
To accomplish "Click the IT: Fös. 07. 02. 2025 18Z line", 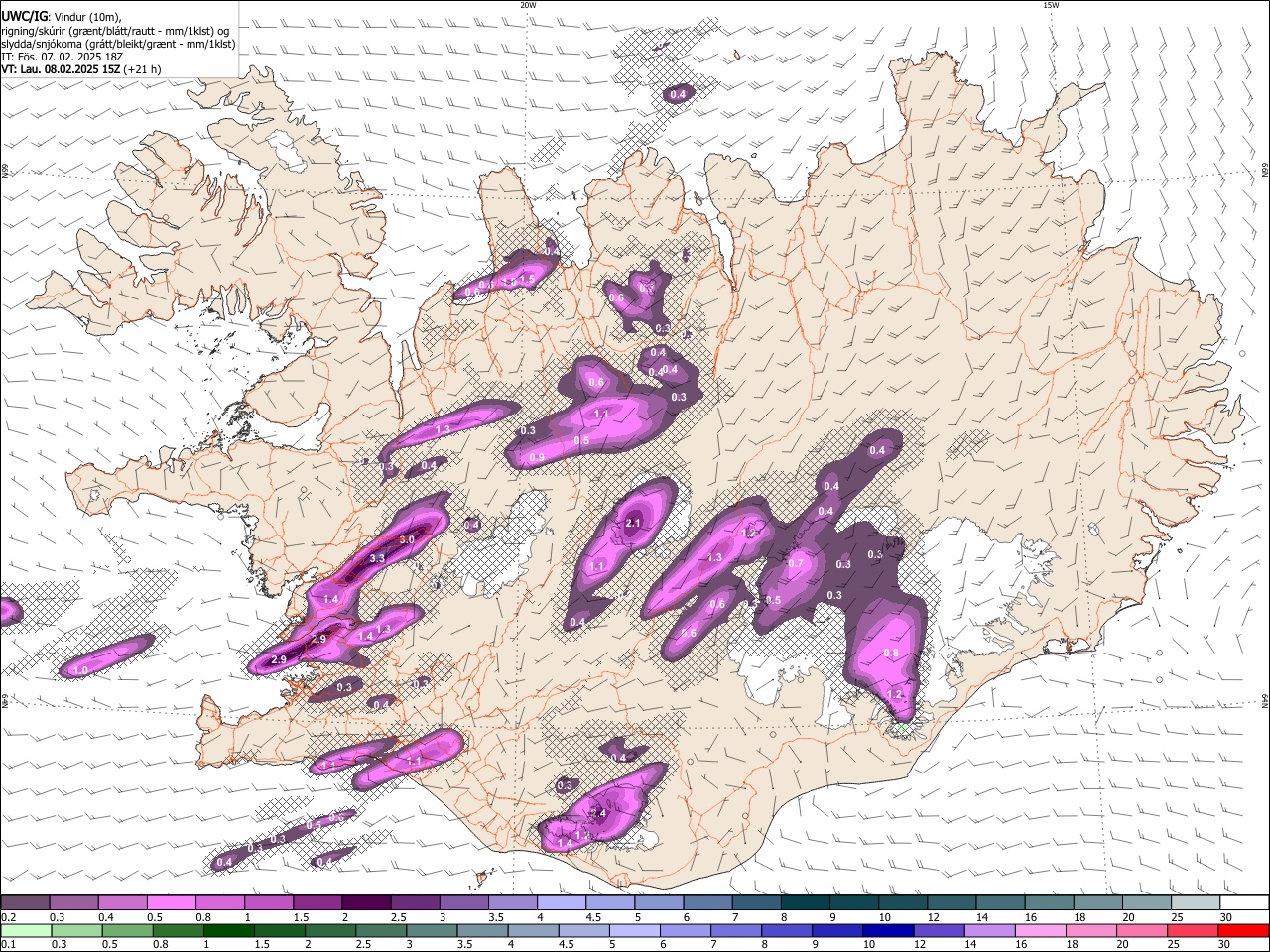I will [x=62, y=57].
